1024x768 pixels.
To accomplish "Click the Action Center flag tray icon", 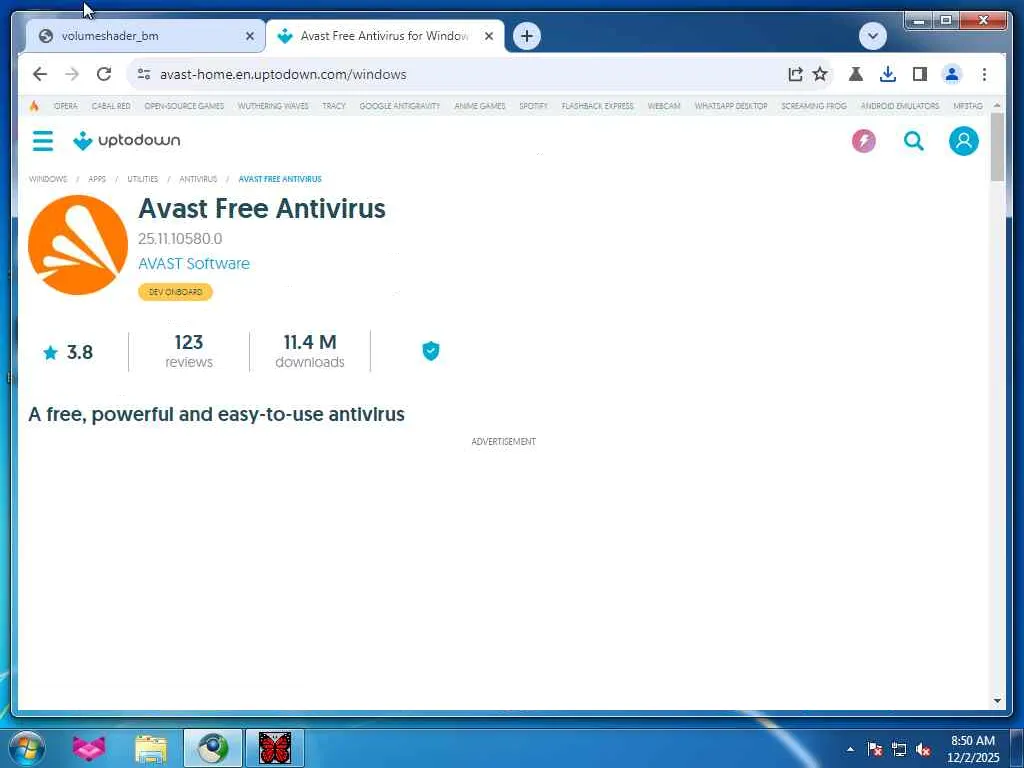I will click(874, 750).
